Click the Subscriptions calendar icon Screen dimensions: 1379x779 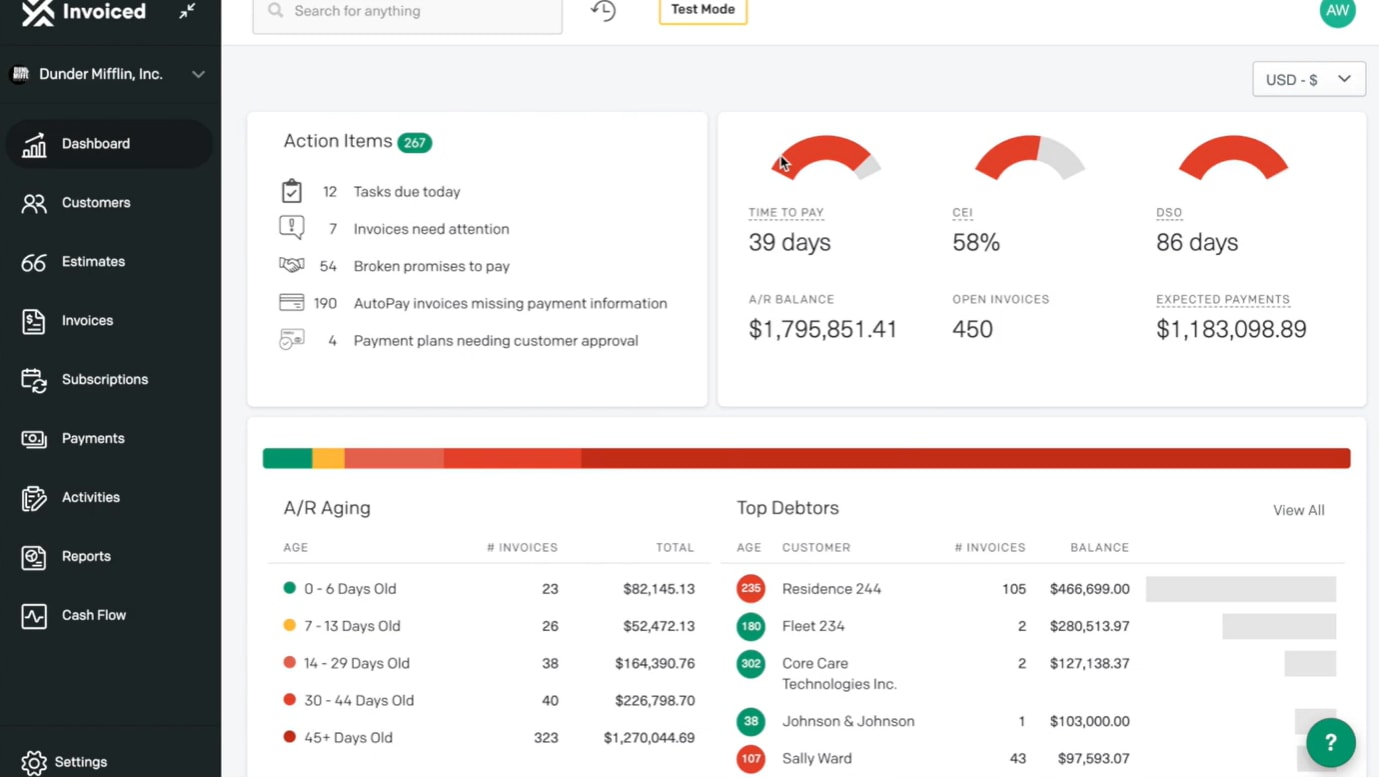point(34,380)
